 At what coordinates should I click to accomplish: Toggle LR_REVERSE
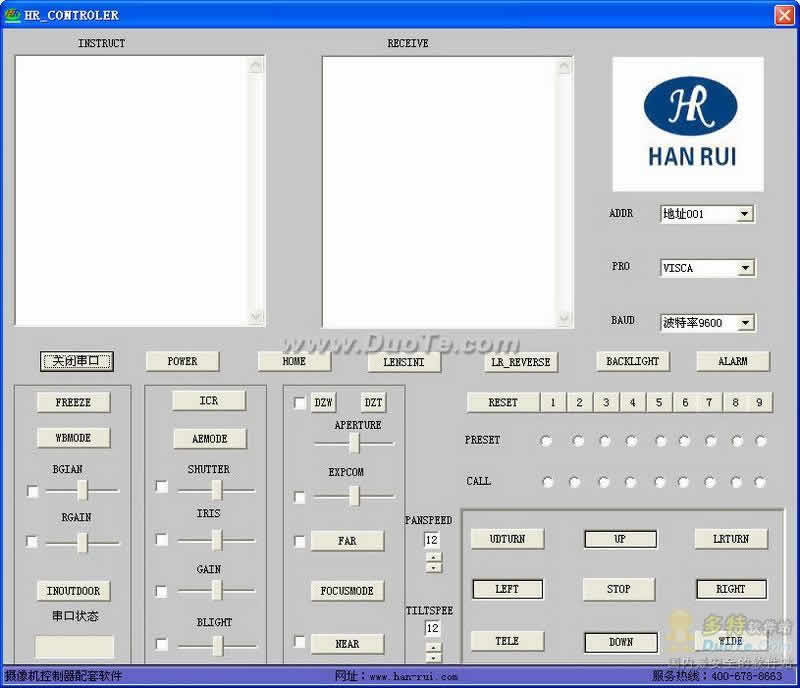(x=521, y=362)
